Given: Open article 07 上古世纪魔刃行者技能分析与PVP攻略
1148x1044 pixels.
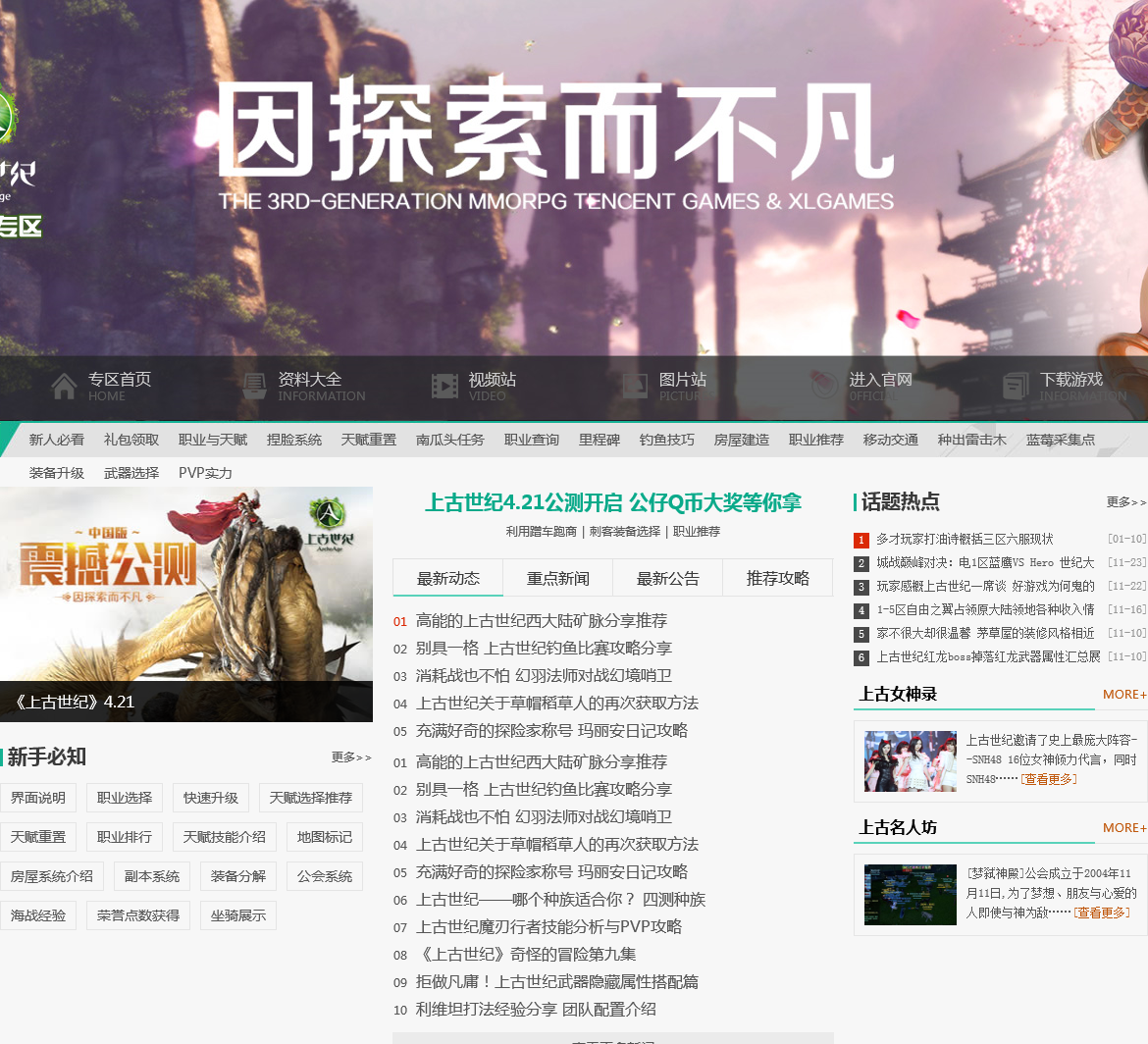Looking at the screenshot, I should tap(548, 927).
